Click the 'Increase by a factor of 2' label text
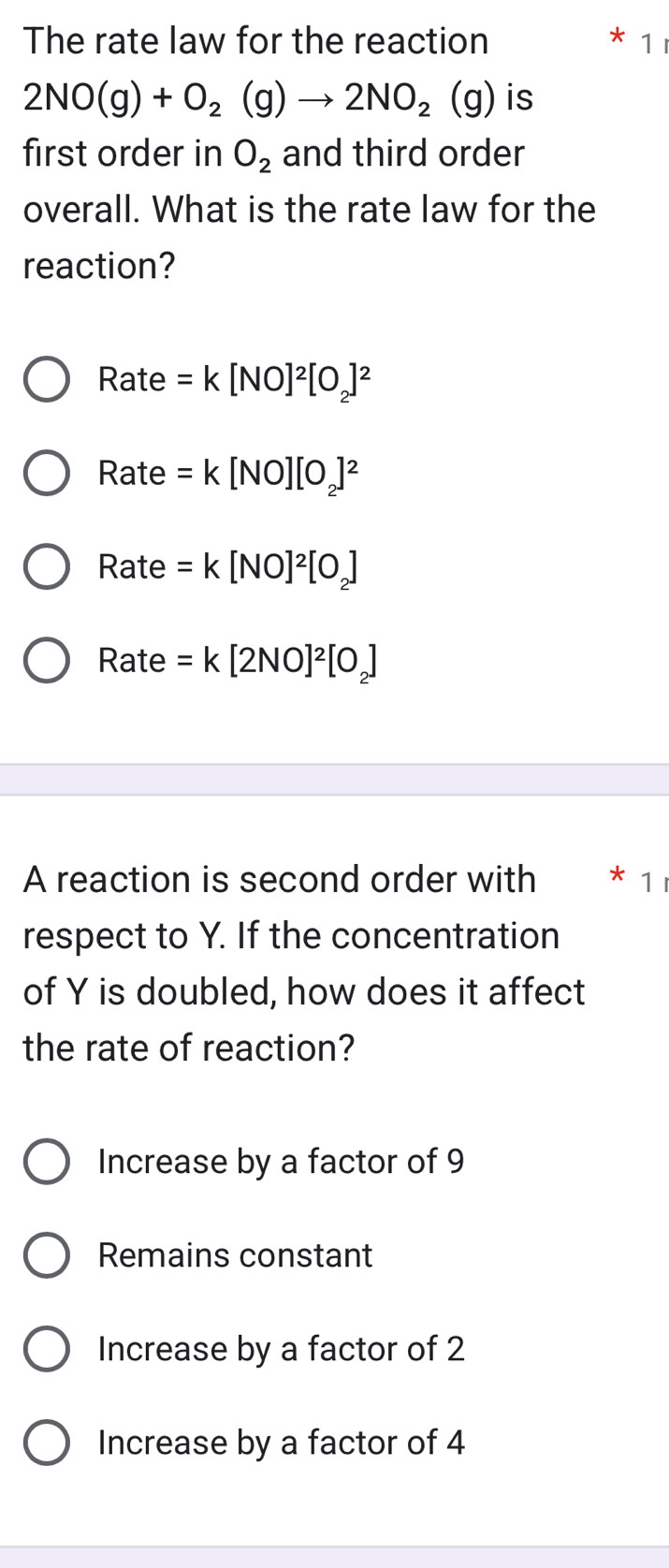The width and height of the screenshot is (669, 1568). pos(281,1349)
